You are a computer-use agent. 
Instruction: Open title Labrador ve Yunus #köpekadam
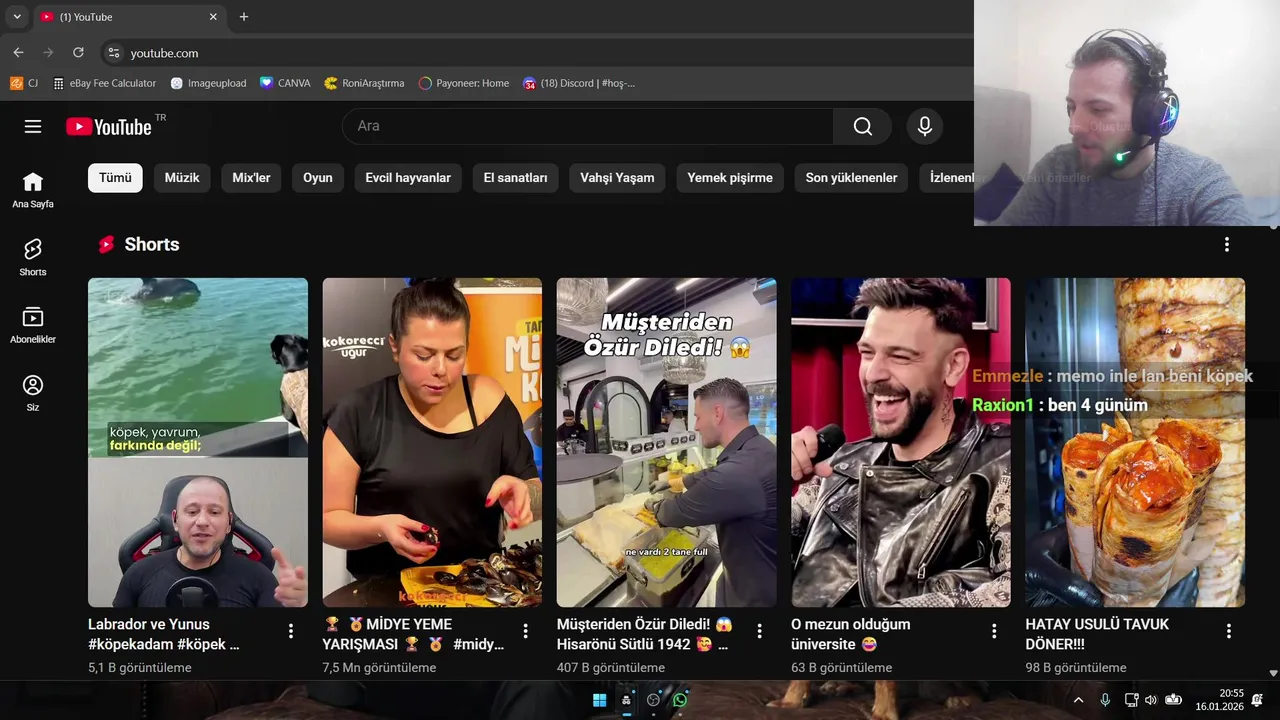tap(164, 634)
